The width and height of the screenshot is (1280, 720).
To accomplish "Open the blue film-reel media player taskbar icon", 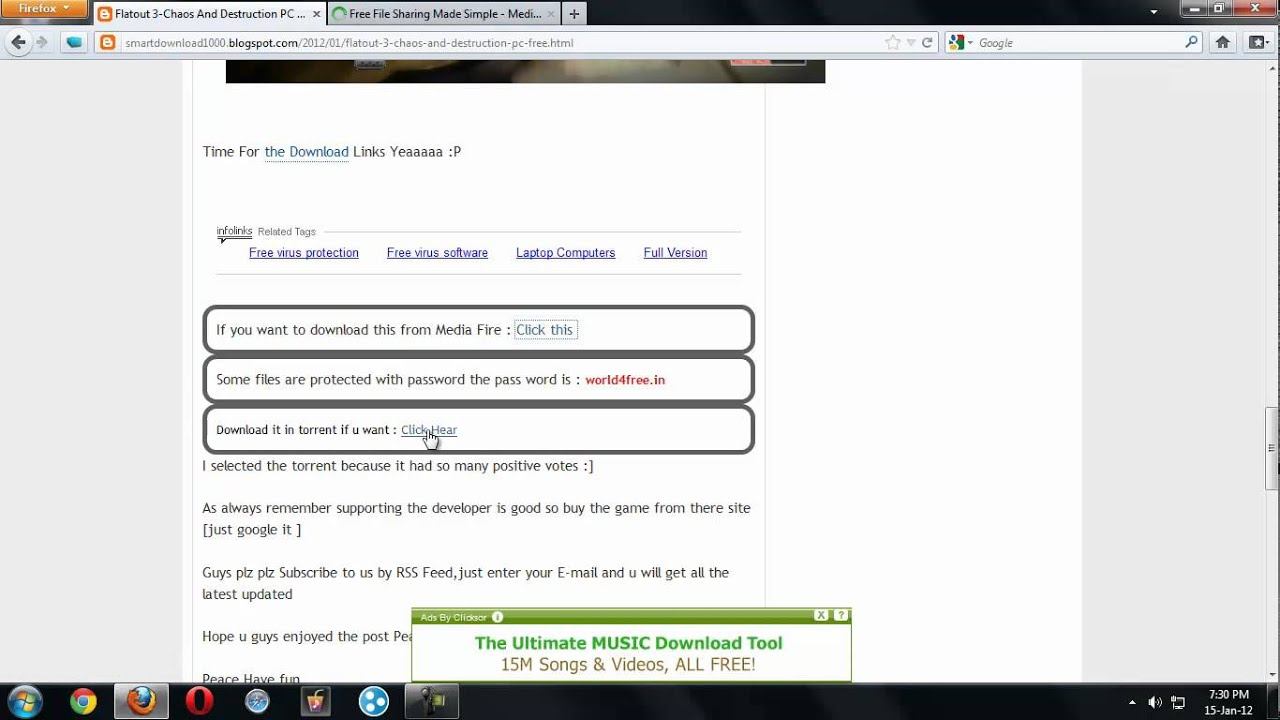I will point(373,702).
